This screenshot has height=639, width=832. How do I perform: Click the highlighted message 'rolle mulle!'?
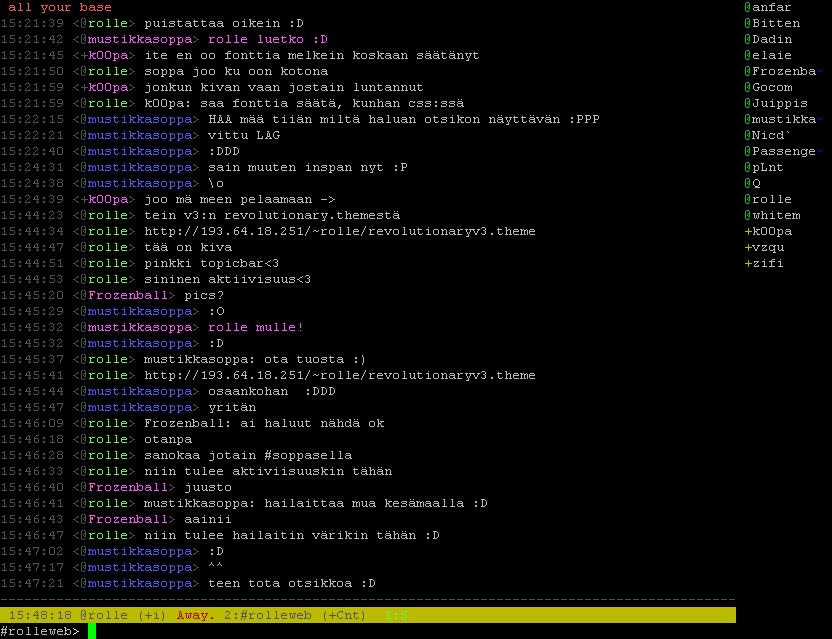point(255,327)
